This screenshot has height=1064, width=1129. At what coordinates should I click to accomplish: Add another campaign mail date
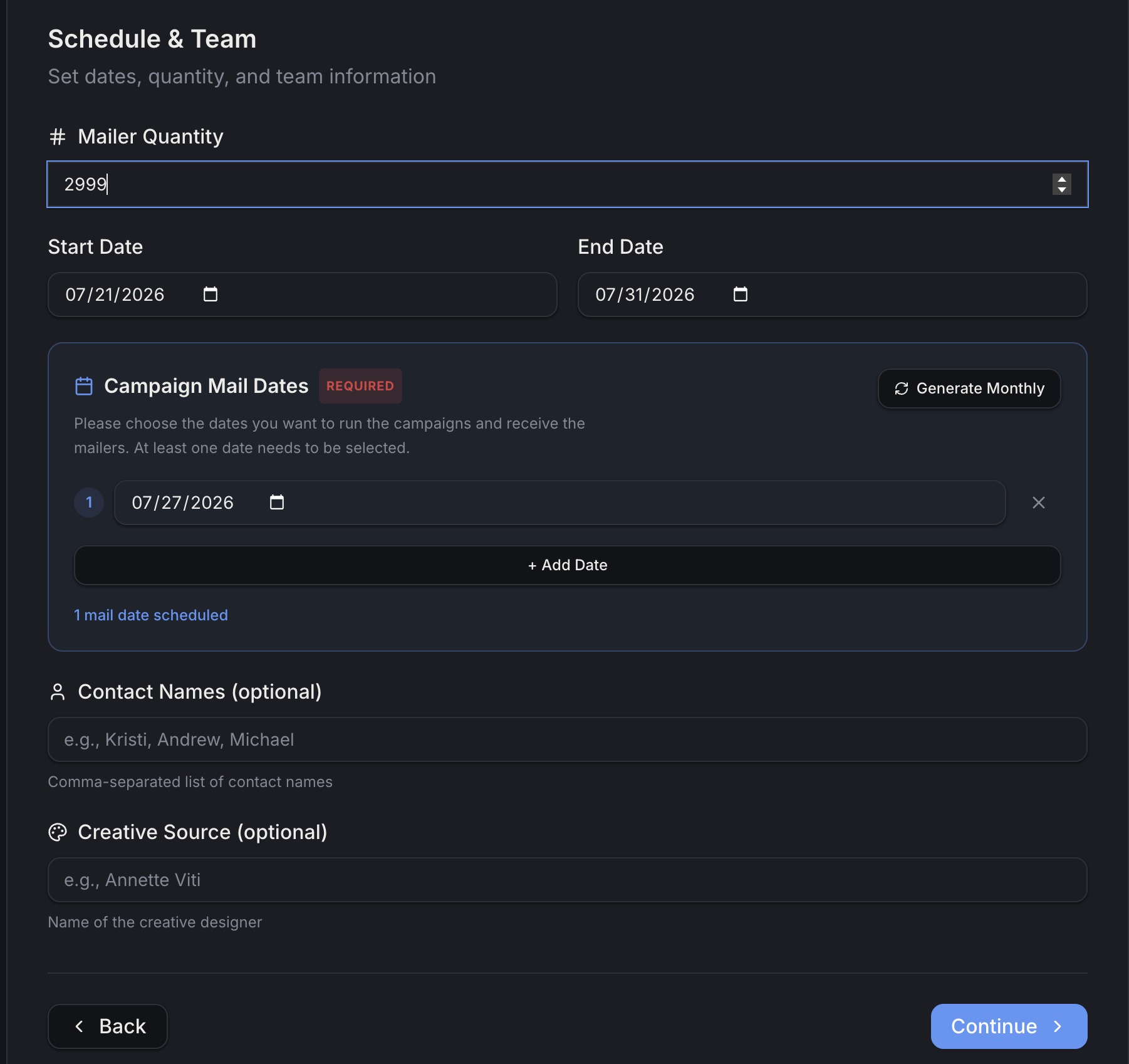[568, 565]
